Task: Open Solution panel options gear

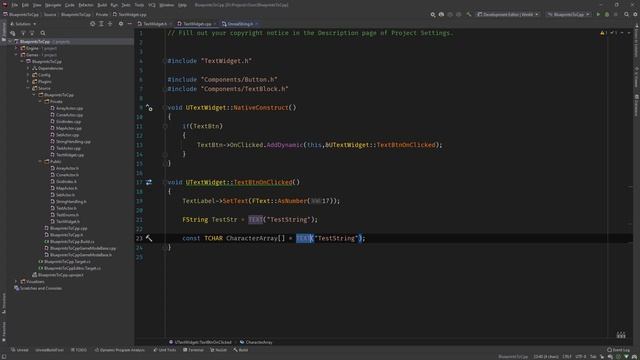Action: (x=121, y=24)
